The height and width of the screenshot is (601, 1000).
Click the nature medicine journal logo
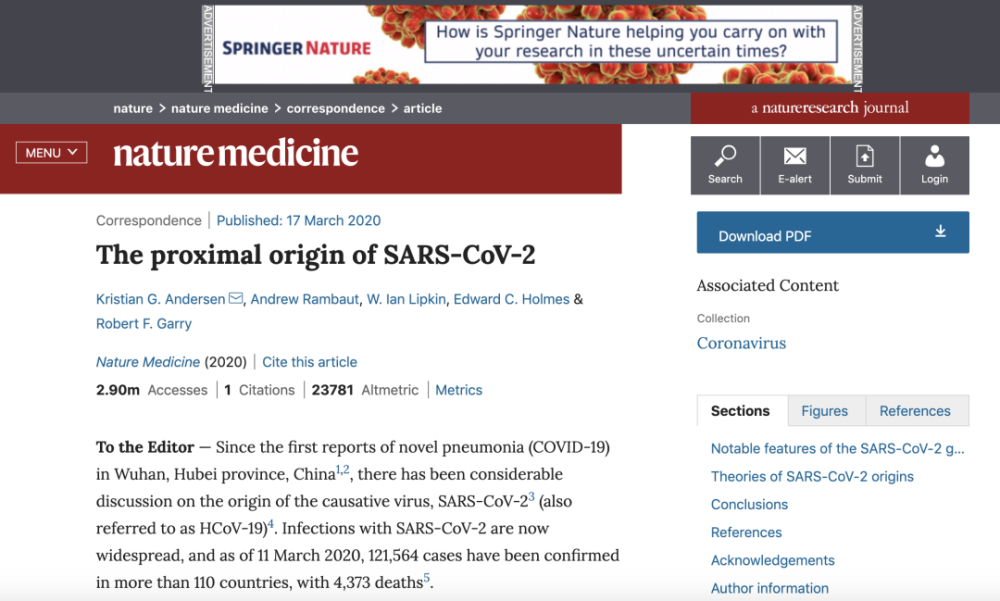point(235,154)
